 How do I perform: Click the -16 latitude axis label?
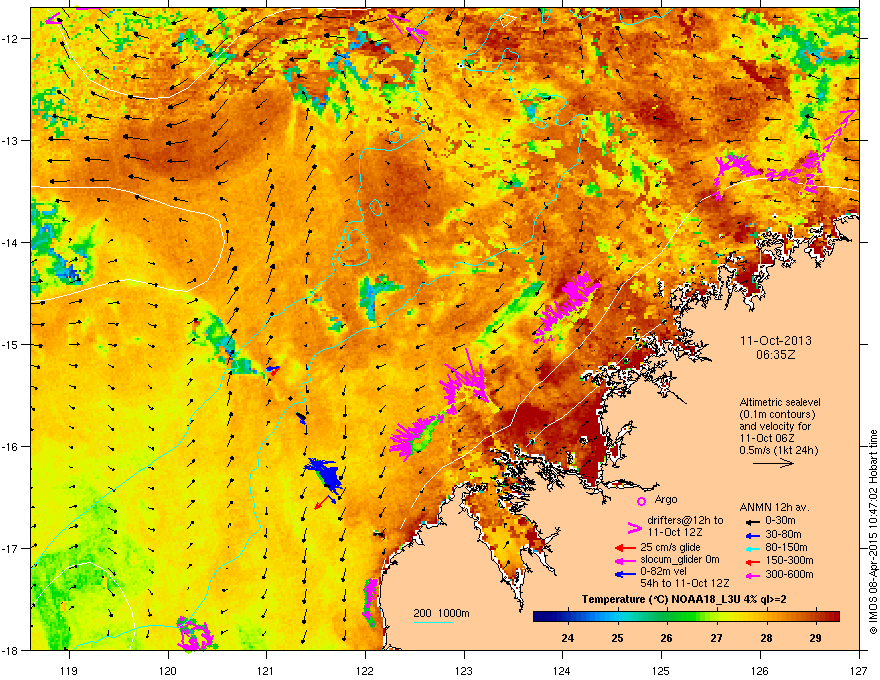pyautogui.click(x=11, y=447)
